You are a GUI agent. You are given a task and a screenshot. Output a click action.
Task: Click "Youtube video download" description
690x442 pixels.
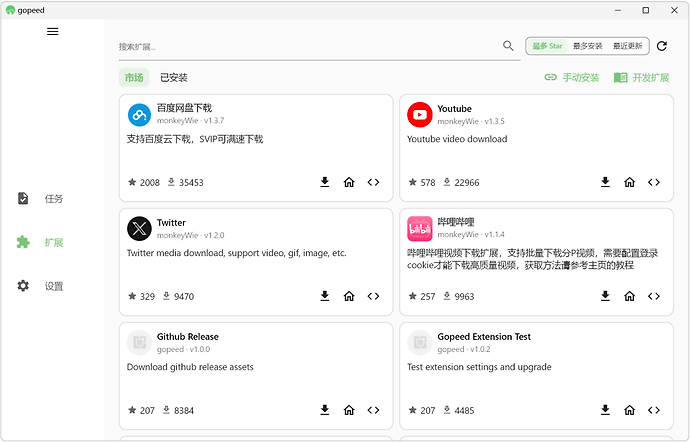[x=457, y=139]
